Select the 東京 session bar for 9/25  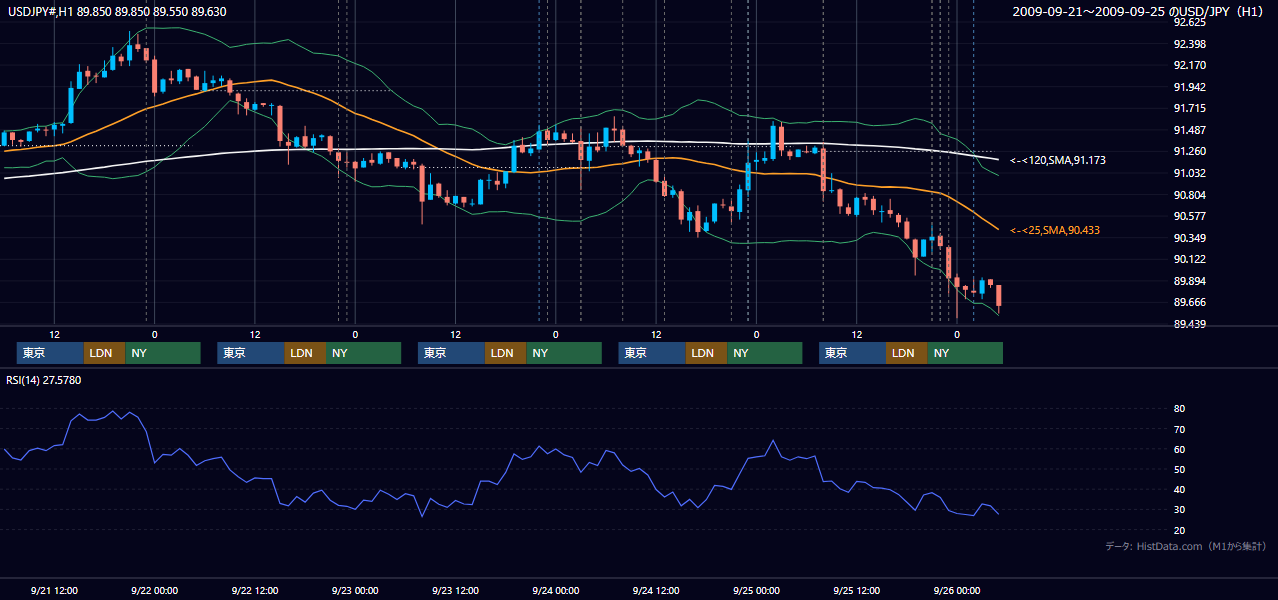click(x=853, y=353)
